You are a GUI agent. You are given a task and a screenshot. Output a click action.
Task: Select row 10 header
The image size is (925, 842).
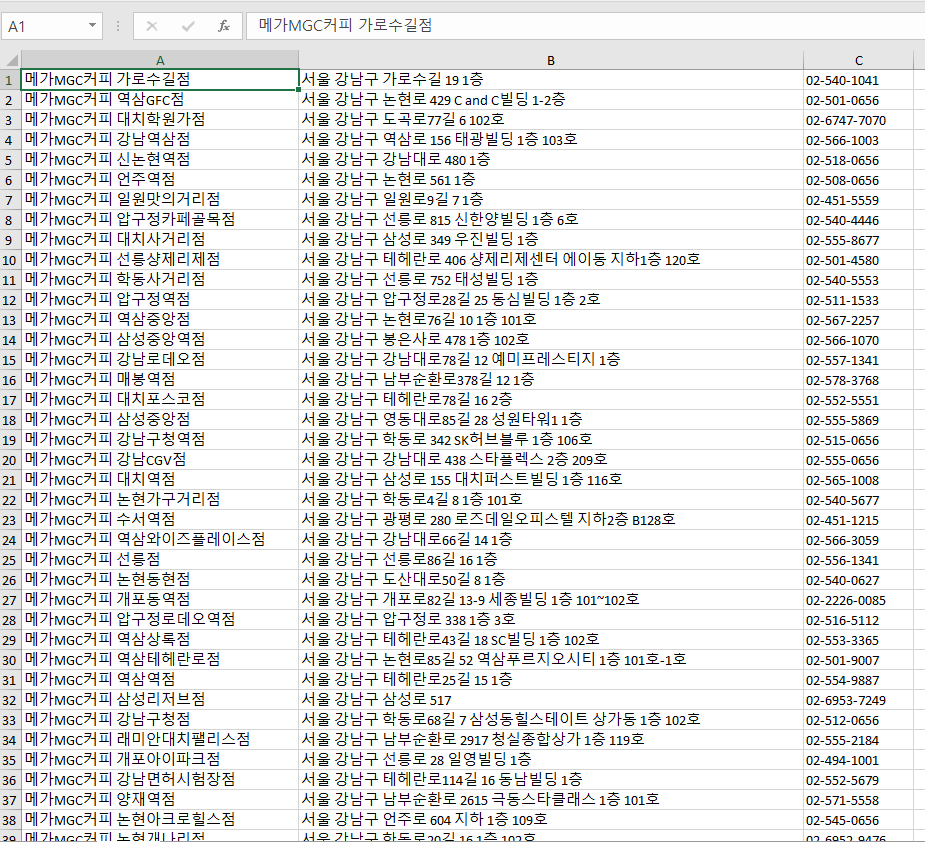click(x=10, y=260)
